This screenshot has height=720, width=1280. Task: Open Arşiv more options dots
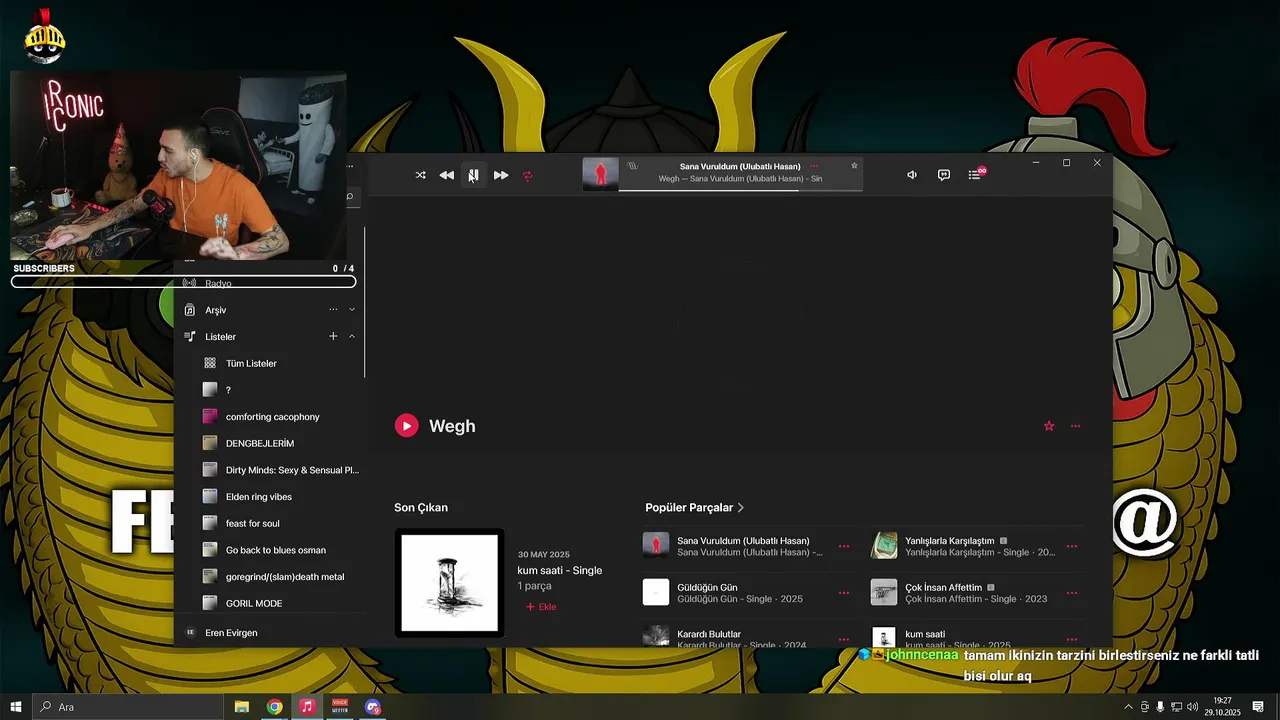tap(333, 310)
